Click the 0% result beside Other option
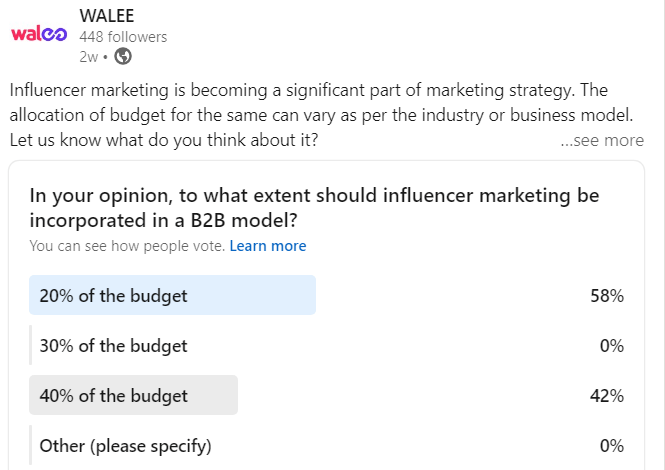This screenshot has height=470, width=665. (x=612, y=445)
